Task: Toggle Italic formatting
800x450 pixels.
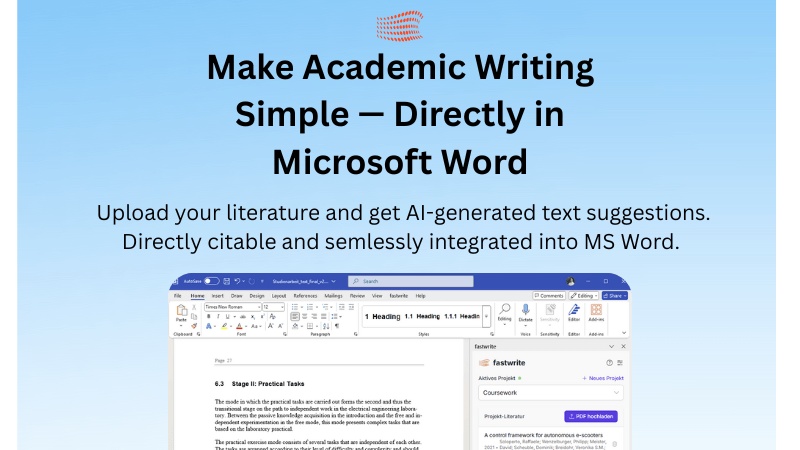Action: pyautogui.click(x=217, y=316)
